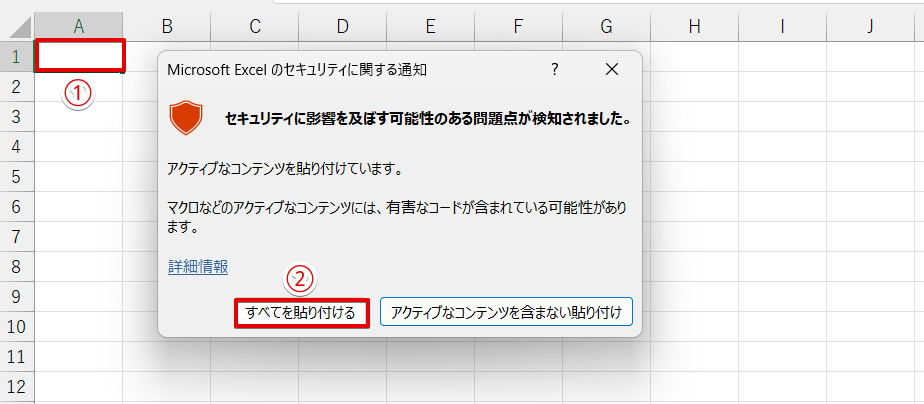
Task: Click the dialog help question mark
Action: click(554, 69)
